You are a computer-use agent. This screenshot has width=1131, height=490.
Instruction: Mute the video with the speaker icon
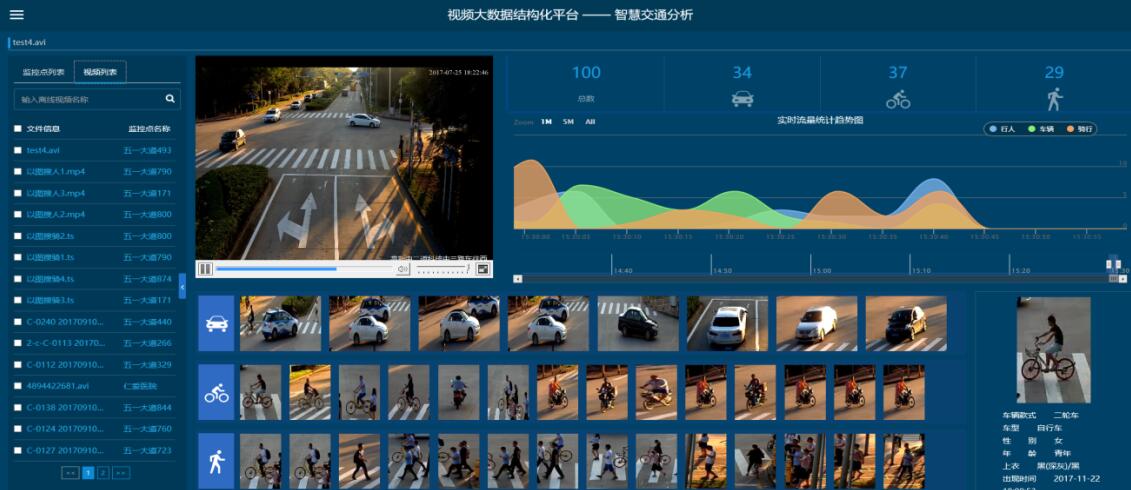coord(402,269)
